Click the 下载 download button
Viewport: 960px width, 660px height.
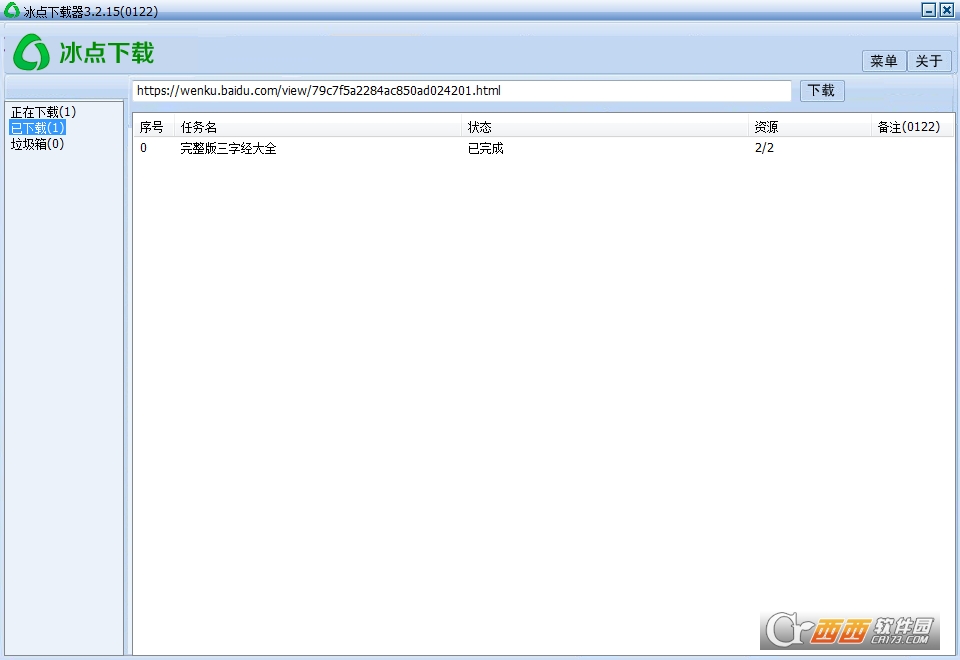point(822,91)
